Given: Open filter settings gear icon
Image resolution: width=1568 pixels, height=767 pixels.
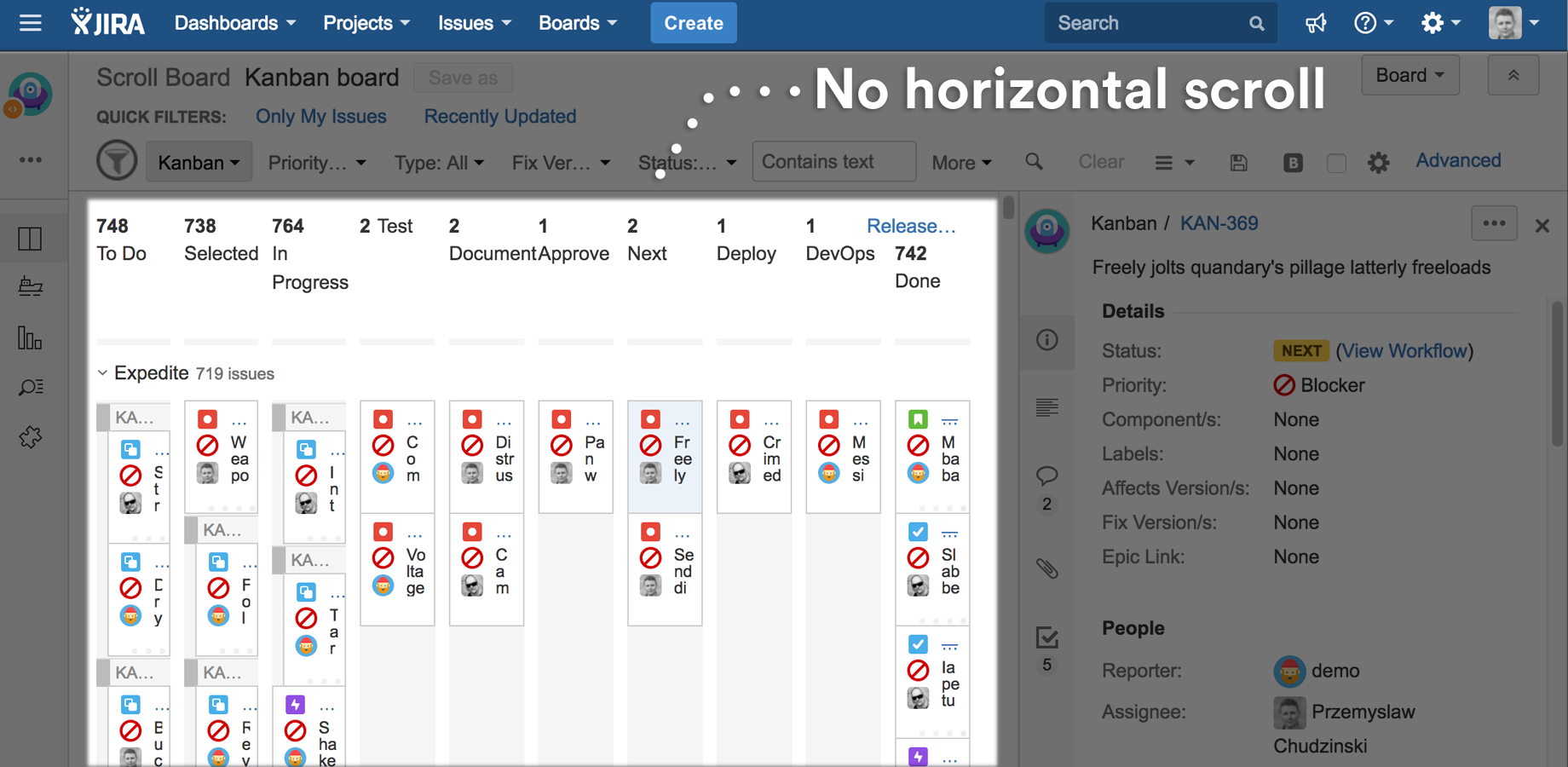Looking at the screenshot, I should (x=1378, y=162).
